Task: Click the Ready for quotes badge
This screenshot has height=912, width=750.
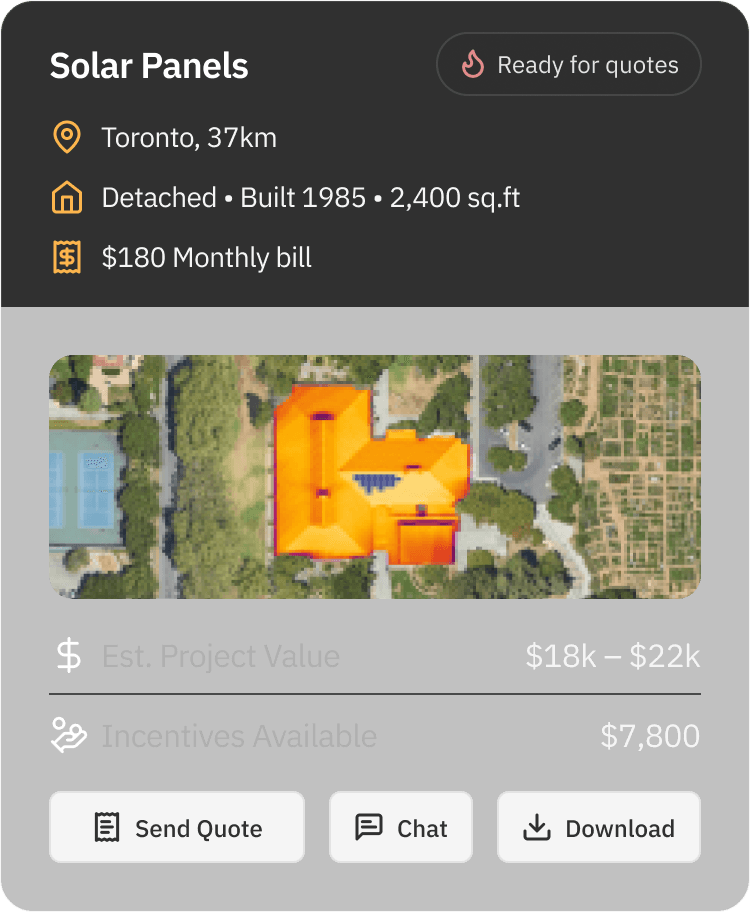Action: (569, 66)
